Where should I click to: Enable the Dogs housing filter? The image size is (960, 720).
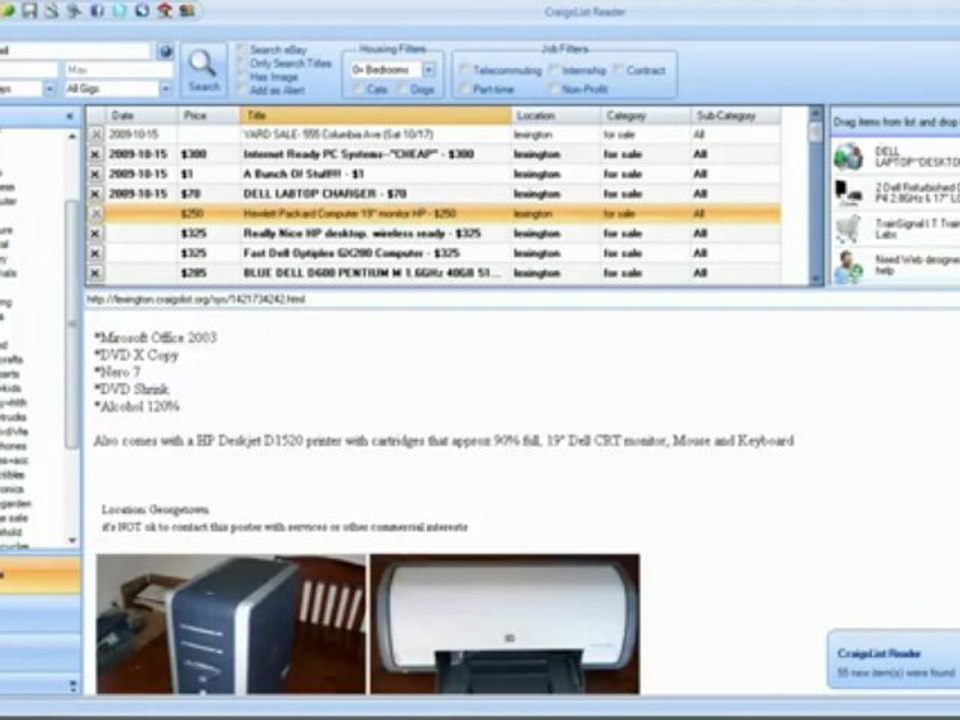point(402,89)
